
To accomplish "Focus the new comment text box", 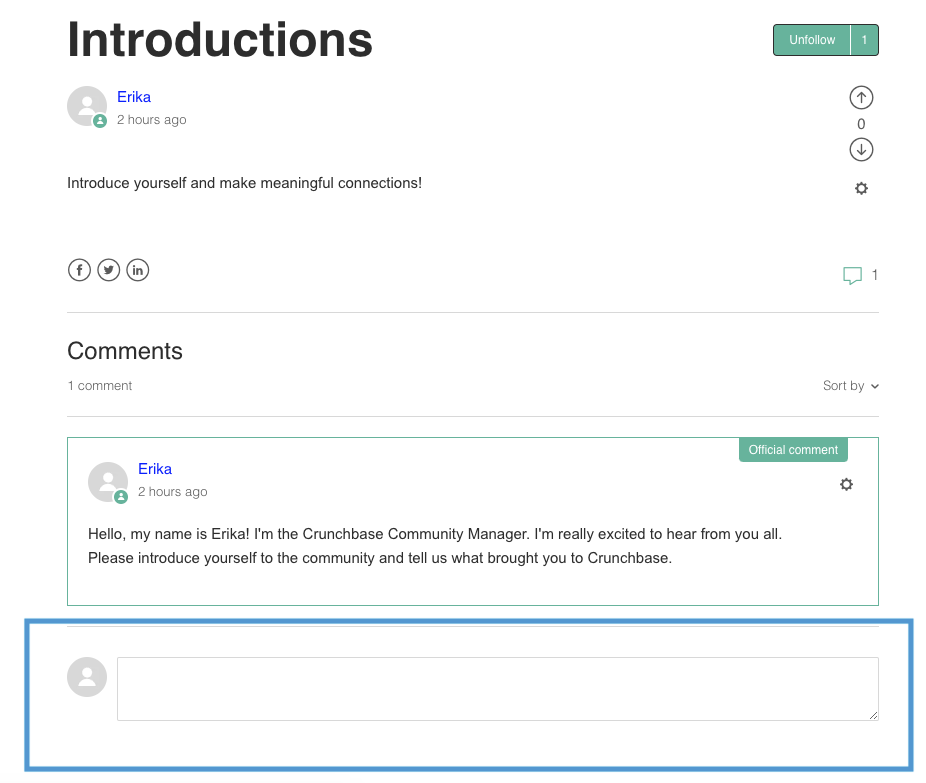I will click(x=498, y=689).
